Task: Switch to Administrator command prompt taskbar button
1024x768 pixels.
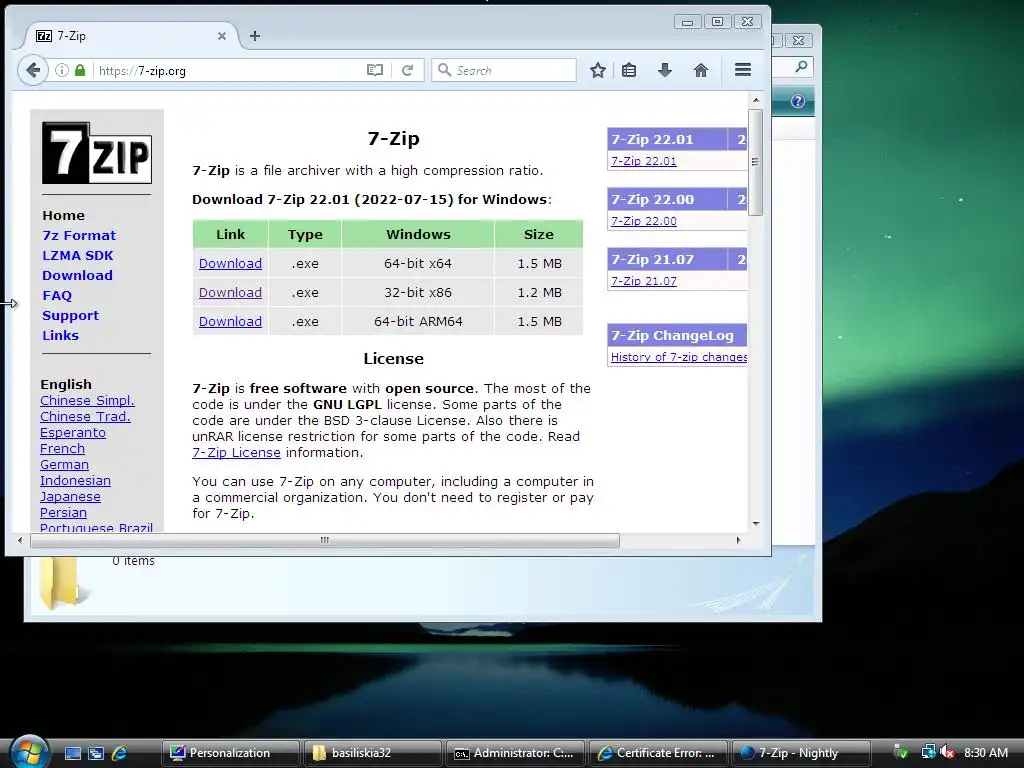Action: (514, 753)
